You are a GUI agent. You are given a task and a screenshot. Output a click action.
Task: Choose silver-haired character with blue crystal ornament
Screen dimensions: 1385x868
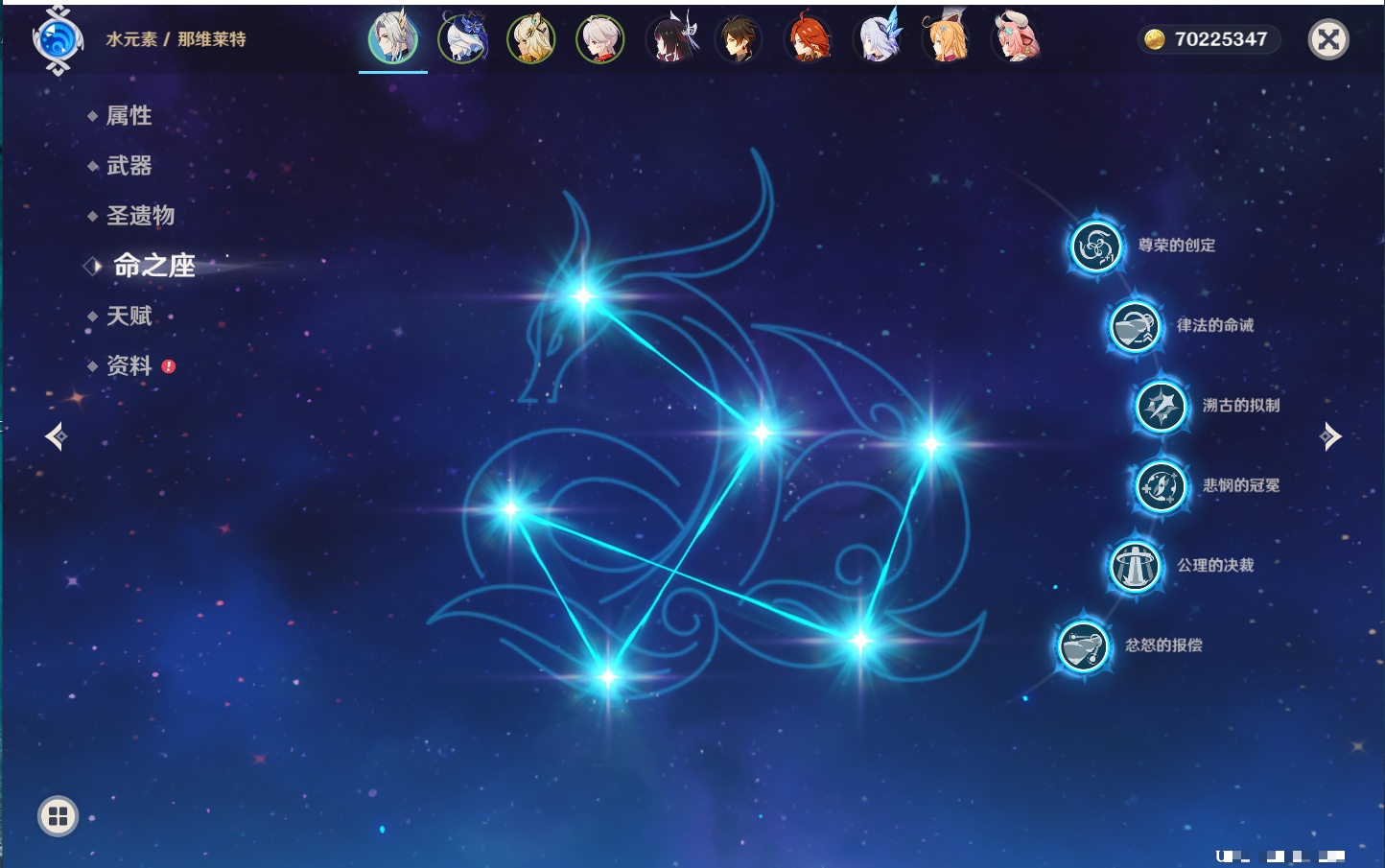pos(877,38)
